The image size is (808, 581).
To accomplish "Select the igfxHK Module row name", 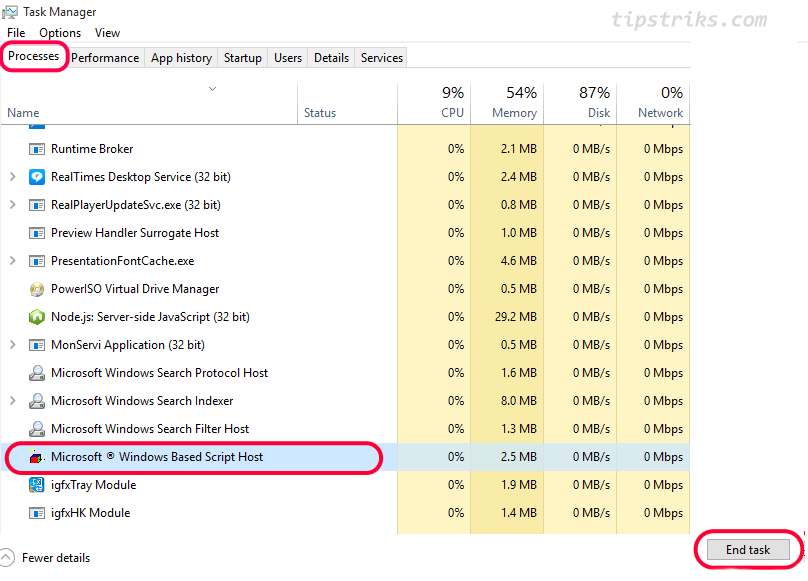I will (90, 513).
